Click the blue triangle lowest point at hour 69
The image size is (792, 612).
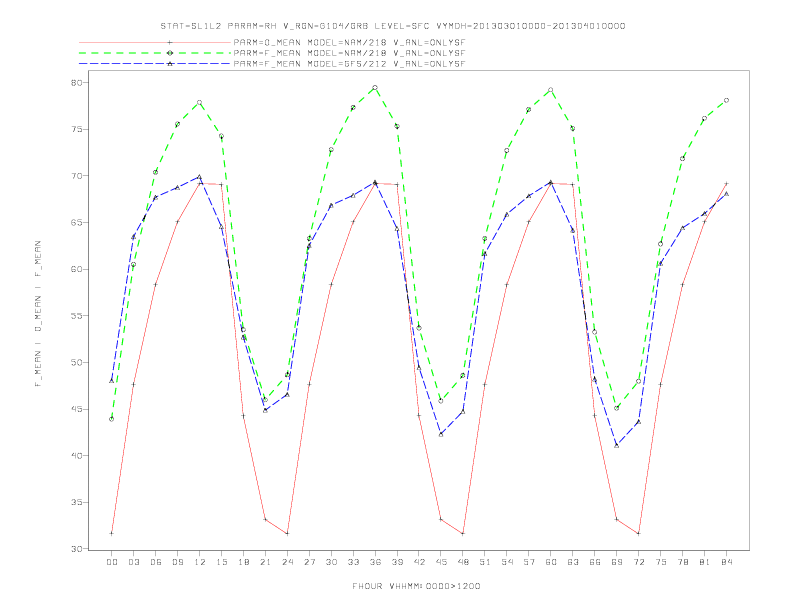(616, 445)
